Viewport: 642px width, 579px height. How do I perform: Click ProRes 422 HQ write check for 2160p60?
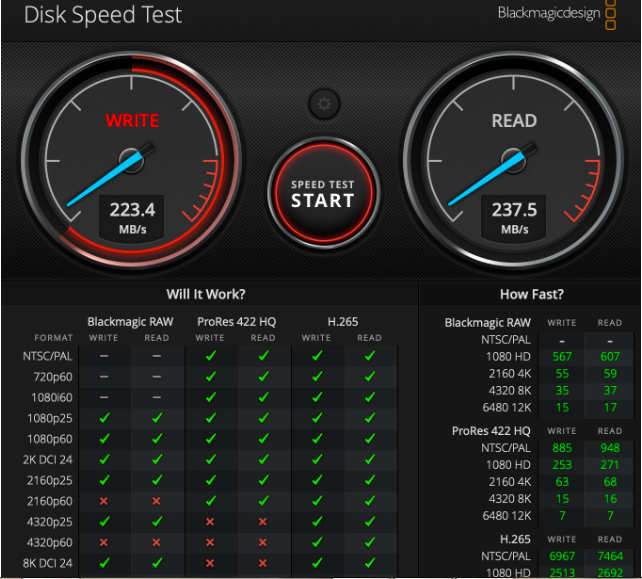pos(211,501)
